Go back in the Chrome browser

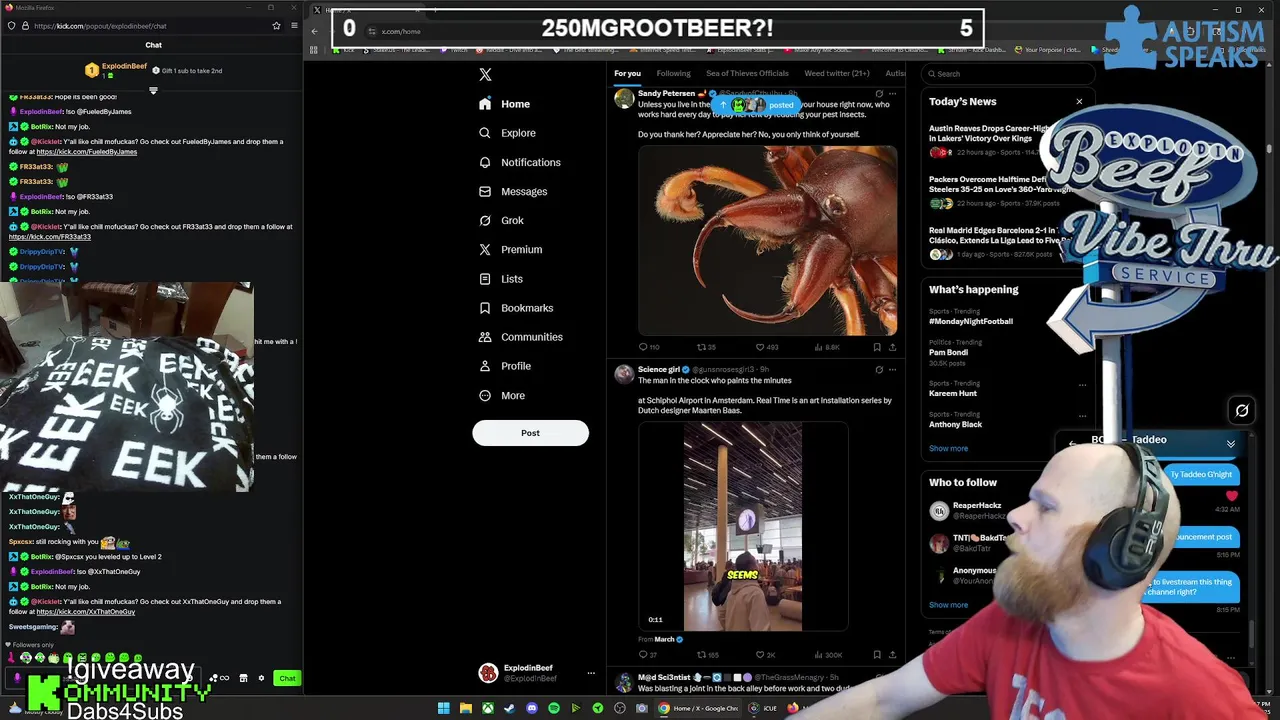click(x=314, y=31)
